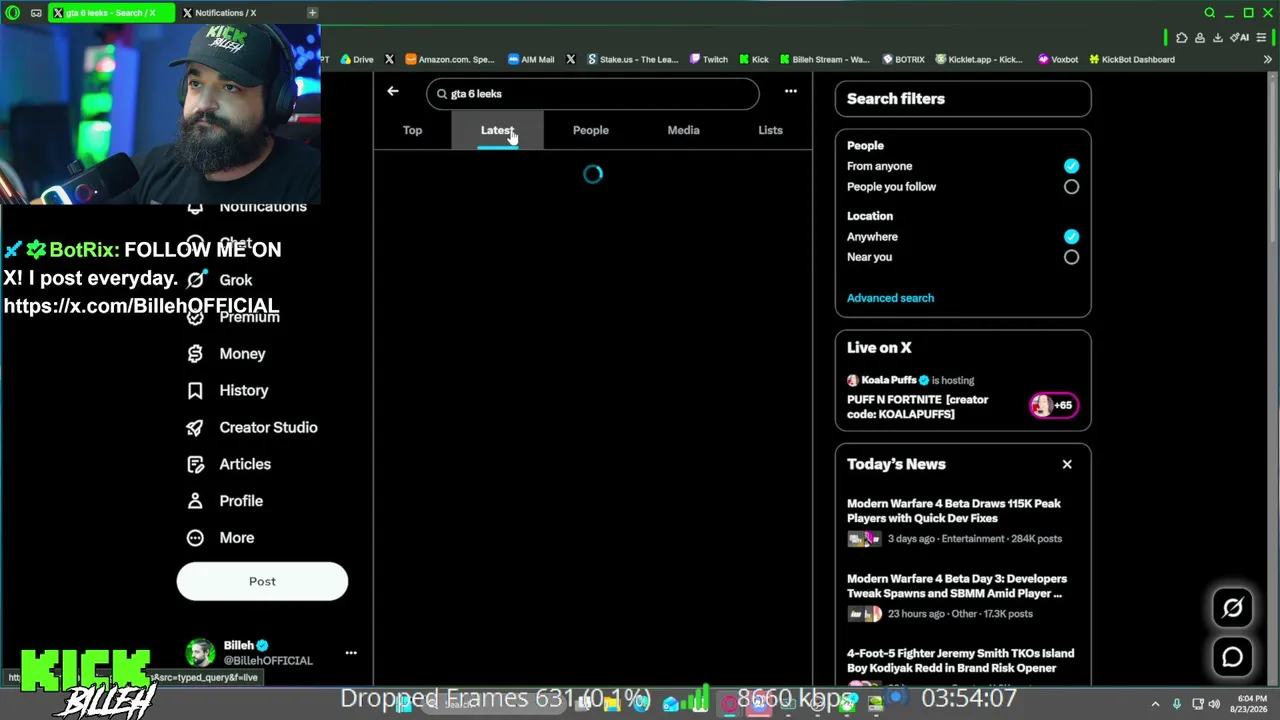Click the Grok icon in the sidebar

pos(195,280)
